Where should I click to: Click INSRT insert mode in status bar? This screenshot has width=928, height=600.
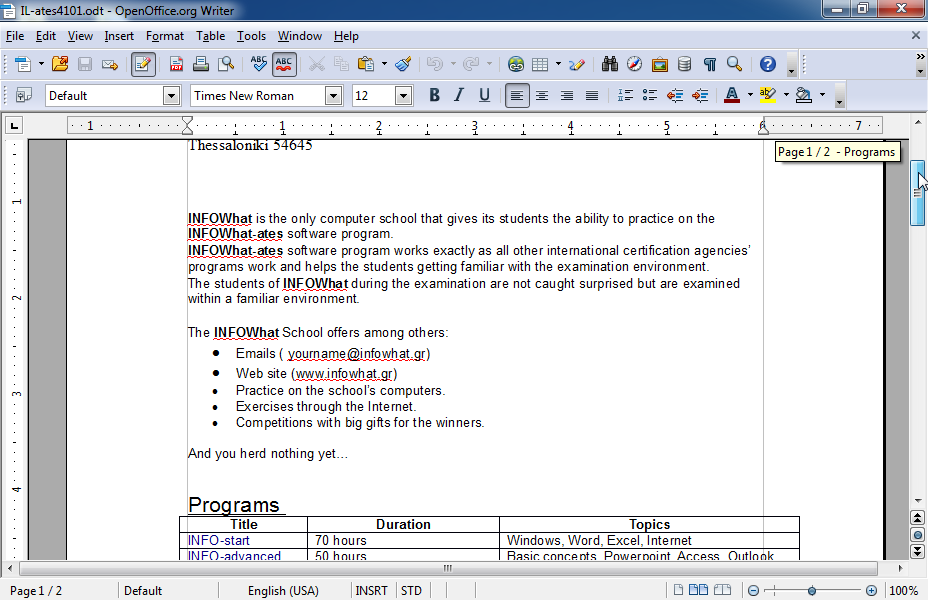371,591
